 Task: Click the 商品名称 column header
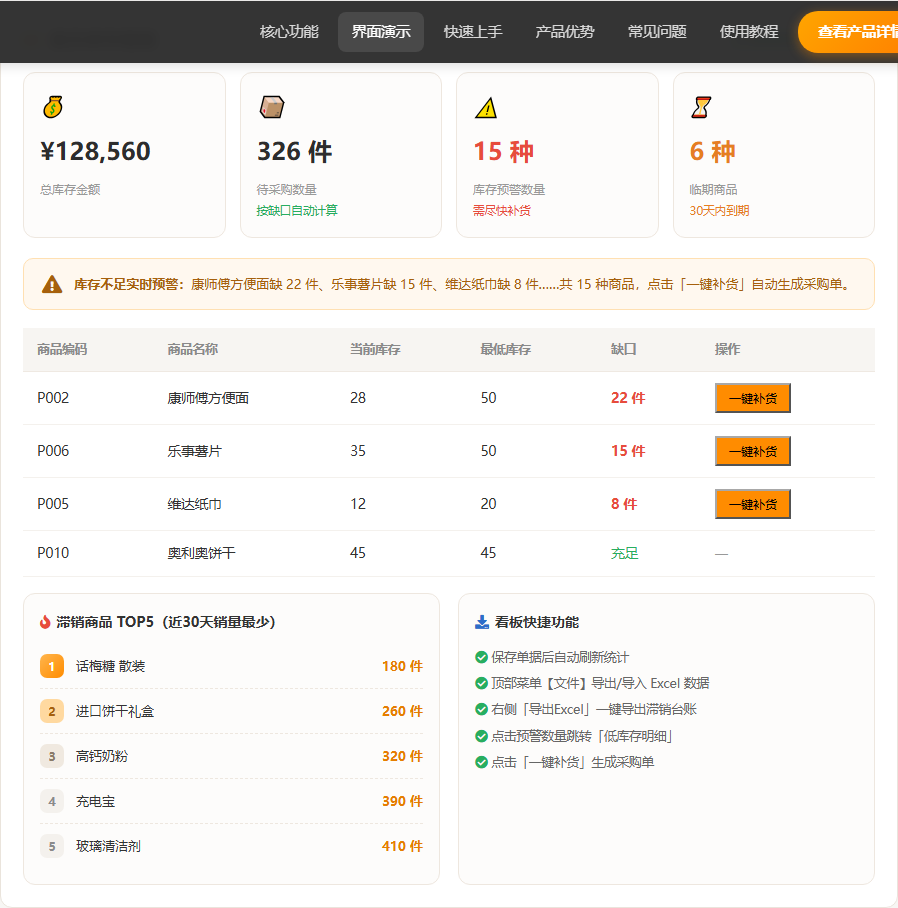pyautogui.click(x=192, y=349)
